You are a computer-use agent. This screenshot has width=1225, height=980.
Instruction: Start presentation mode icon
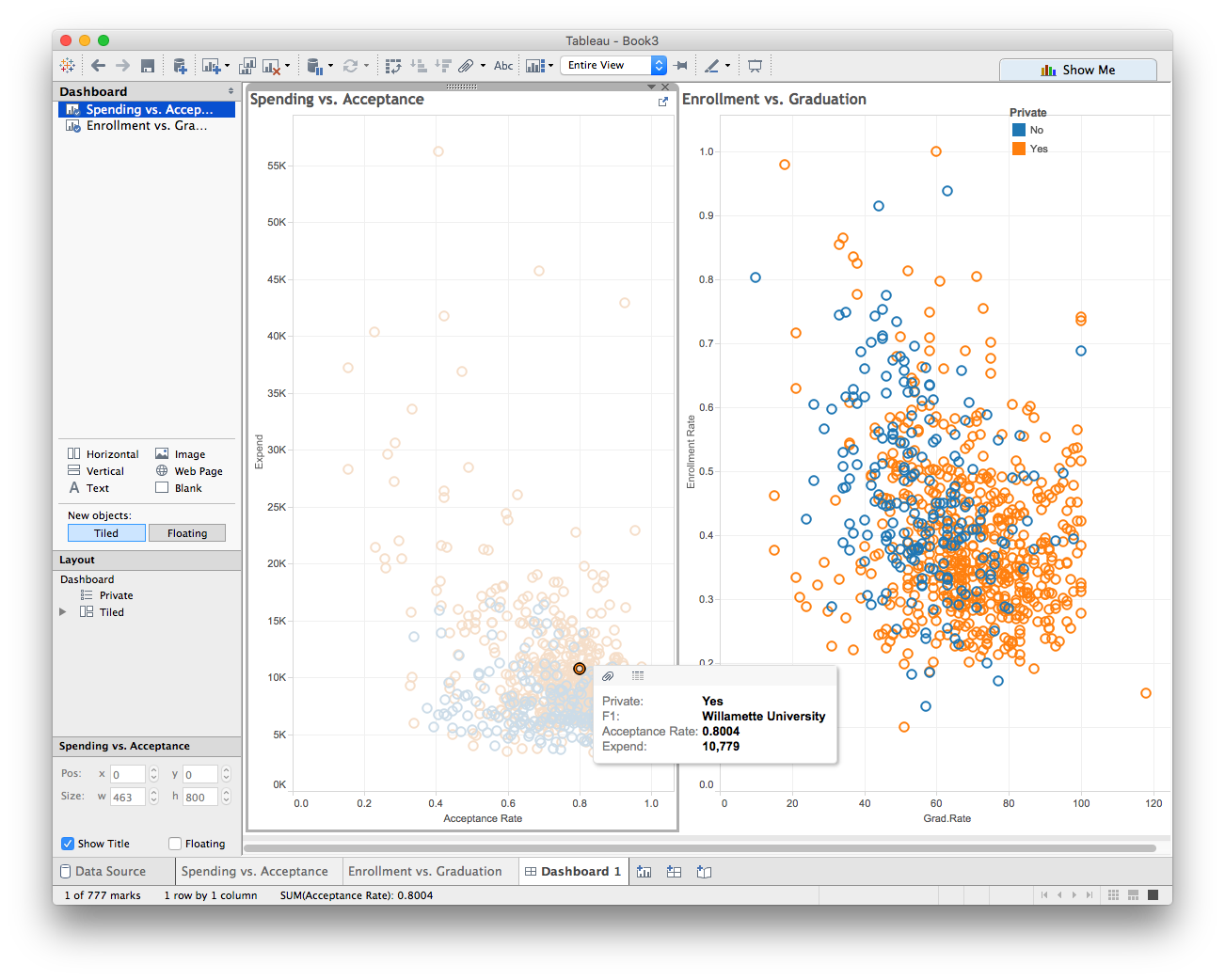(755, 66)
